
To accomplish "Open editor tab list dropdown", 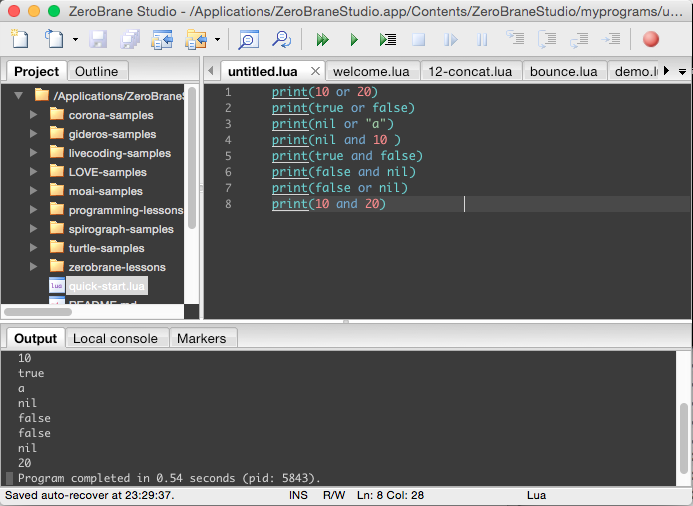I will pos(682,72).
